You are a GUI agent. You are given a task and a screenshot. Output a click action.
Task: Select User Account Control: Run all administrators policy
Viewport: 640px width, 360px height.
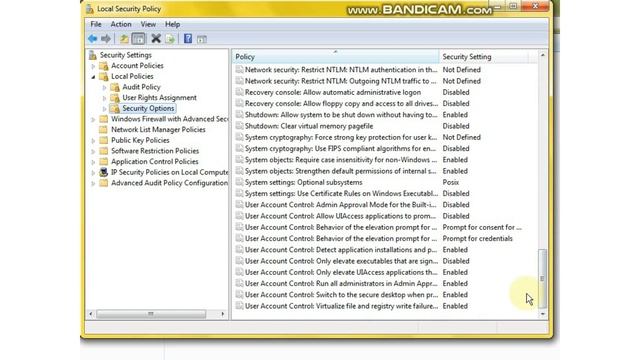[x=341, y=283]
